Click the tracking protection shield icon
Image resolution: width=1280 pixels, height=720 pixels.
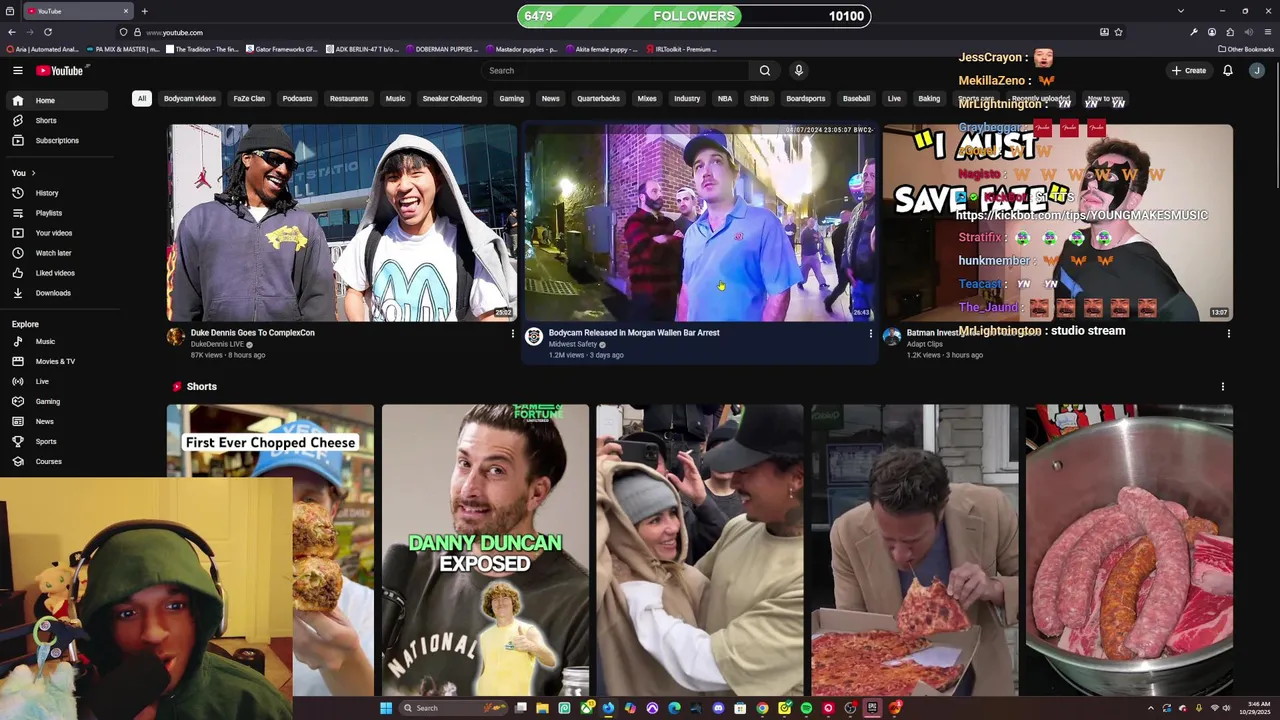(x=124, y=32)
